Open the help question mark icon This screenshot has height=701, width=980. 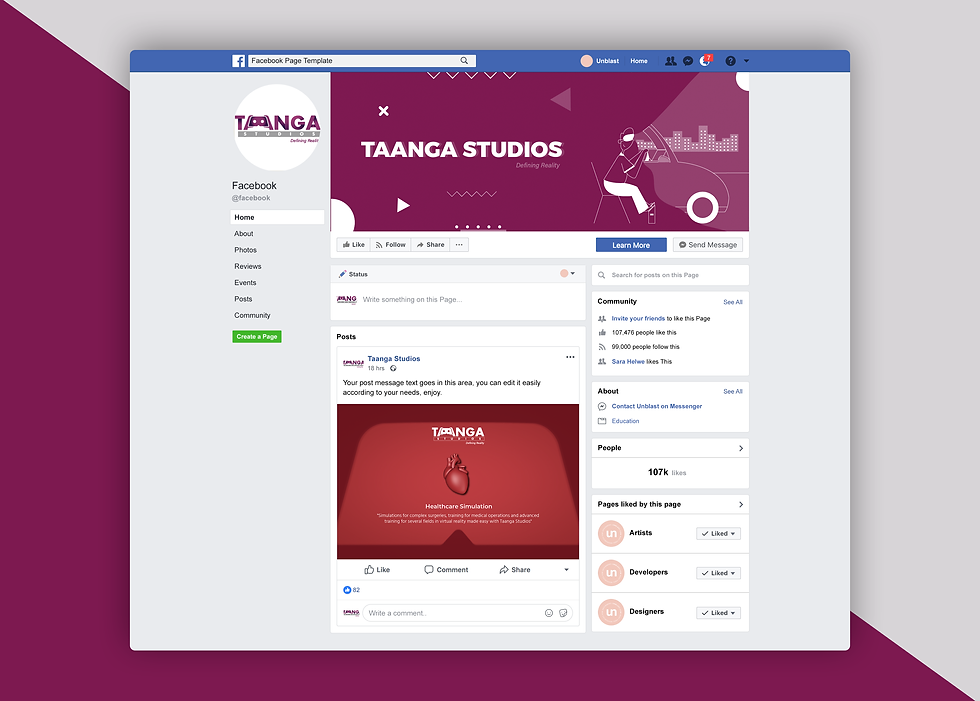pos(731,61)
